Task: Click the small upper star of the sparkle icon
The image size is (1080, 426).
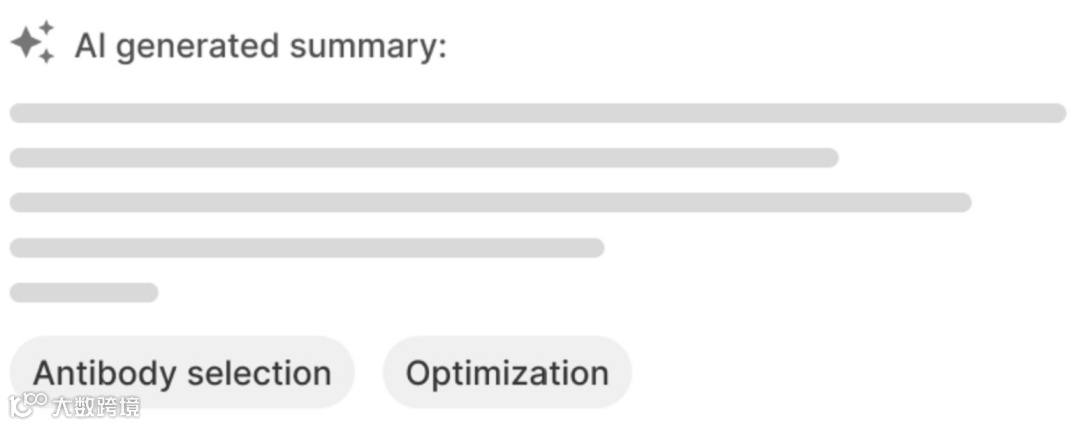Action: click(45, 28)
